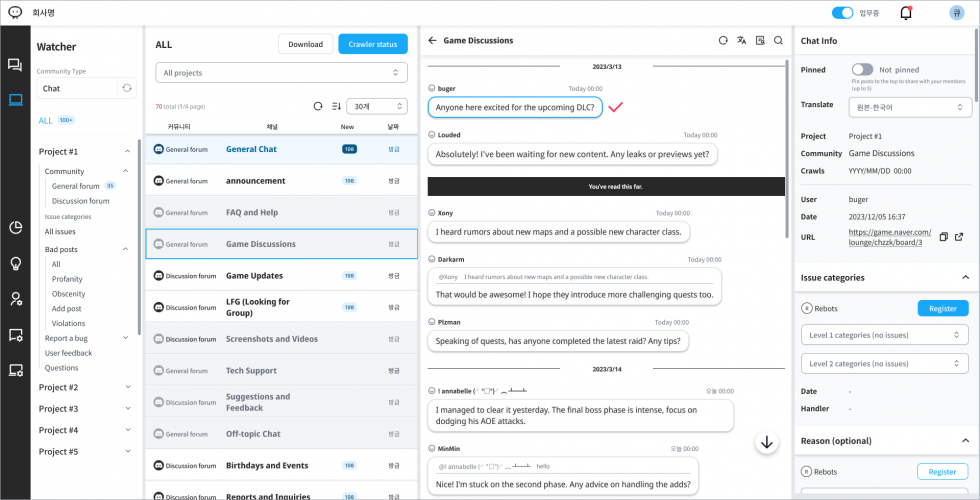
Task: Expand the Report a bug item
Action: pyautogui.click(x=125, y=338)
